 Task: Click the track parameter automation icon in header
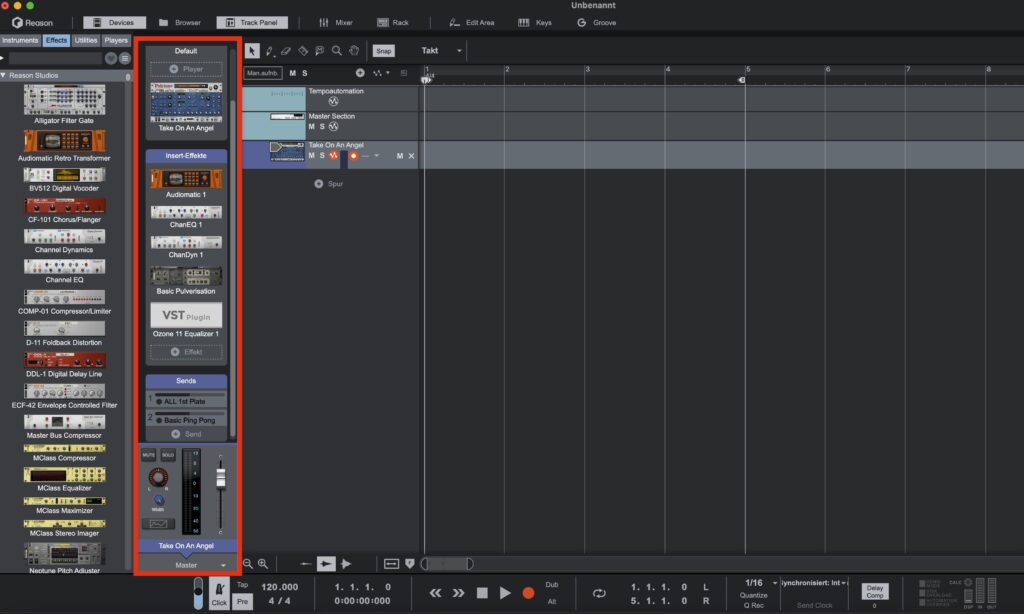pos(377,73)
